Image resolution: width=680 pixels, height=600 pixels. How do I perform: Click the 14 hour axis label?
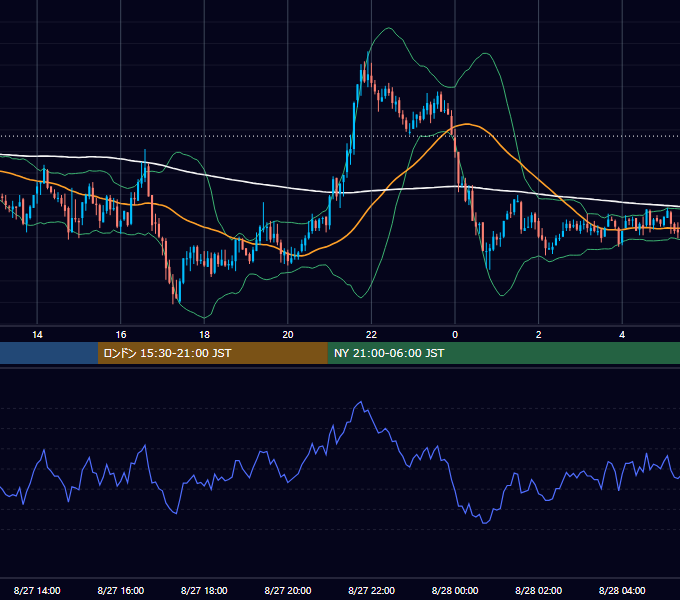pos(37,335)
